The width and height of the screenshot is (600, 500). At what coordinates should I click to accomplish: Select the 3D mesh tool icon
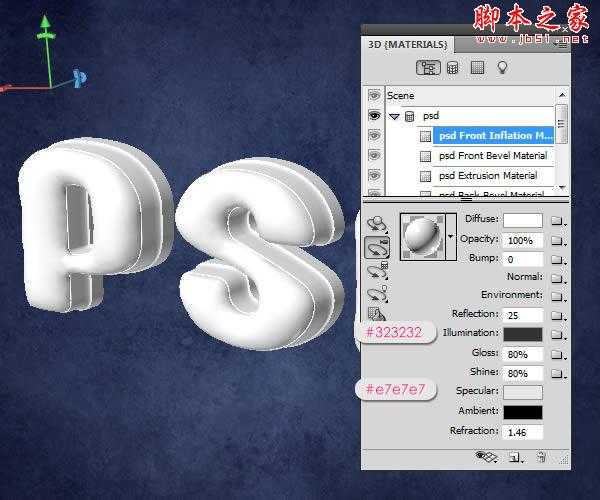click(x=377, y=271)
